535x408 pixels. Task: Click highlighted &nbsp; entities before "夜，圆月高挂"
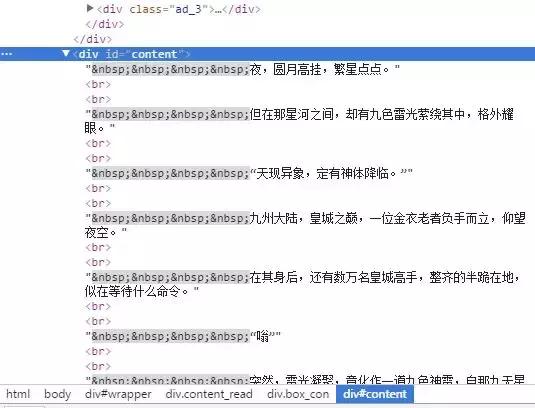tap(170, 69)
